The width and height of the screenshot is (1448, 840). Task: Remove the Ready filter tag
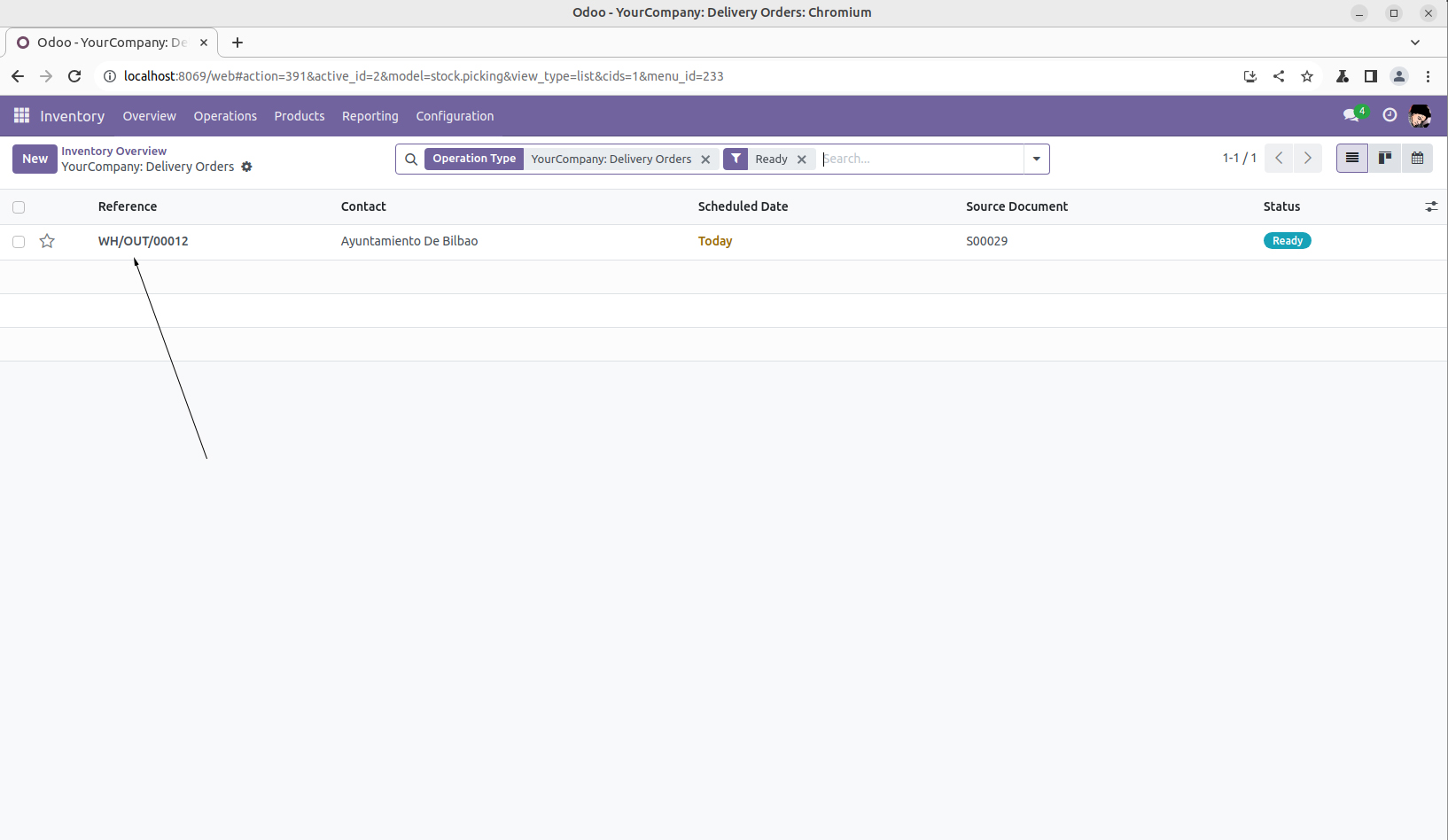[x=802, y=159]
